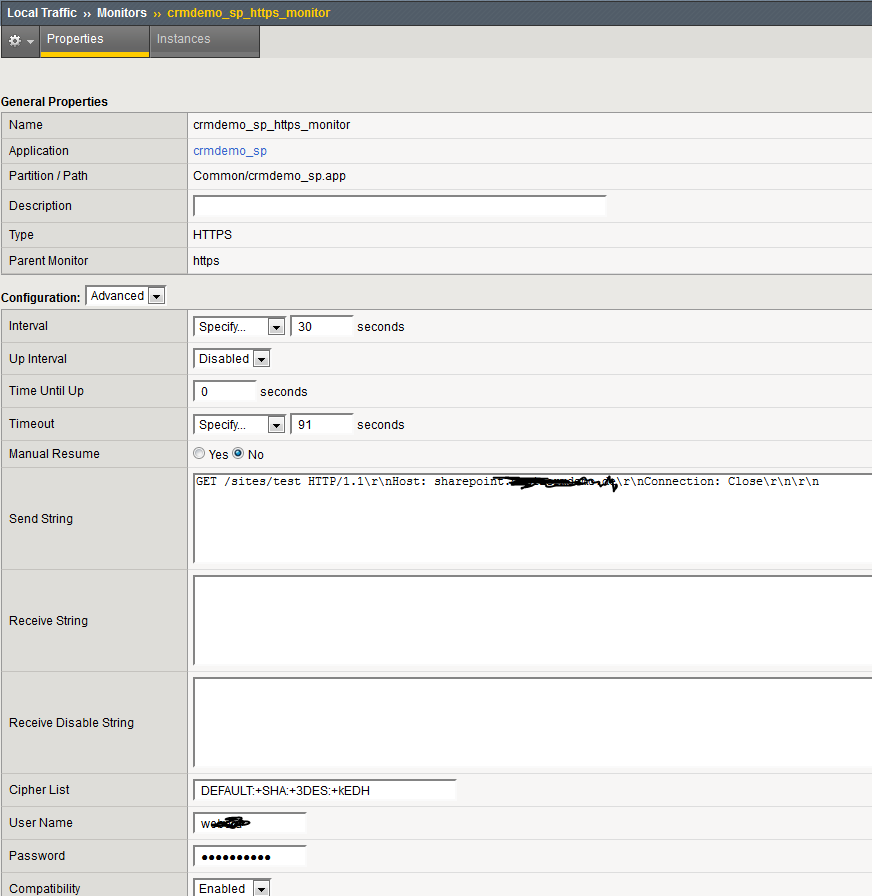The width and height of the screenshot is (872, 896).
Task: Click the gear menu dropdown arrow
Action: point(29,41)
